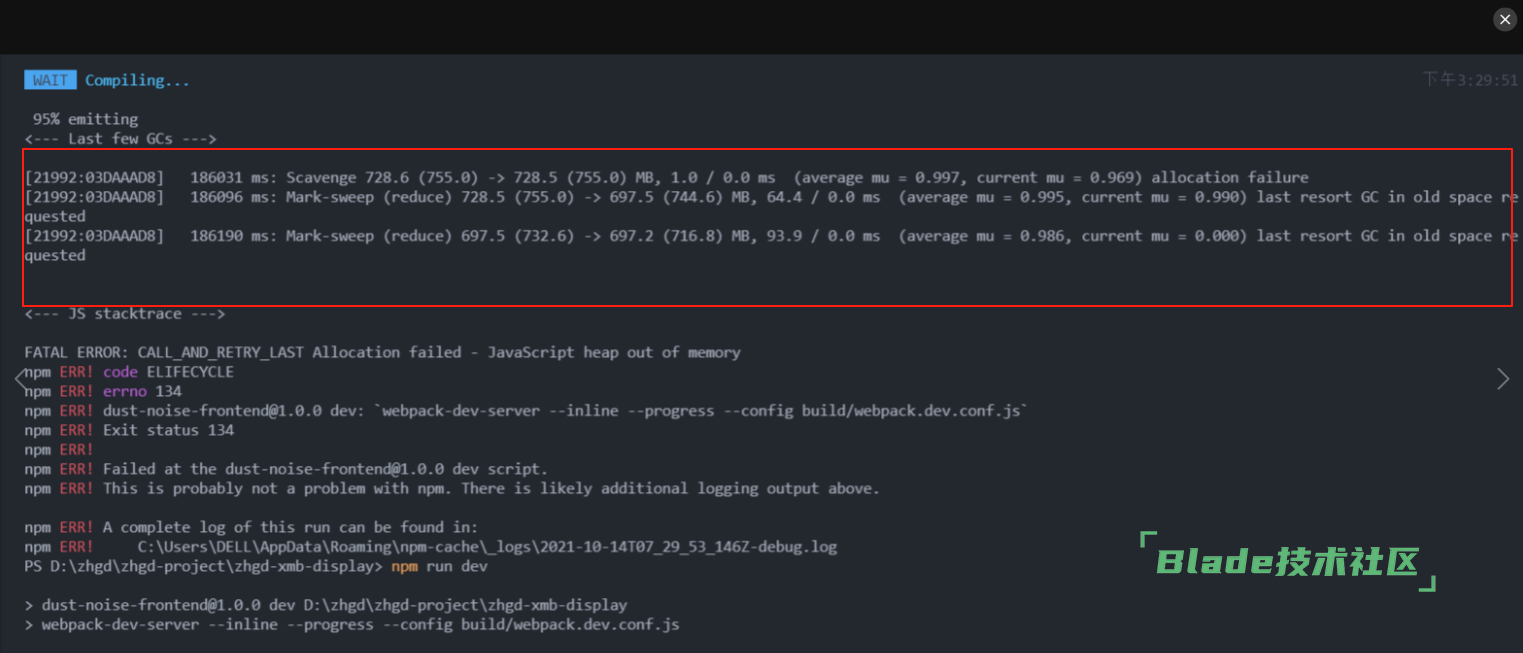Click the 下午3:29:51 timestamp
1523x653 pixels.
pyautogui.click(x=1470, y=80)
